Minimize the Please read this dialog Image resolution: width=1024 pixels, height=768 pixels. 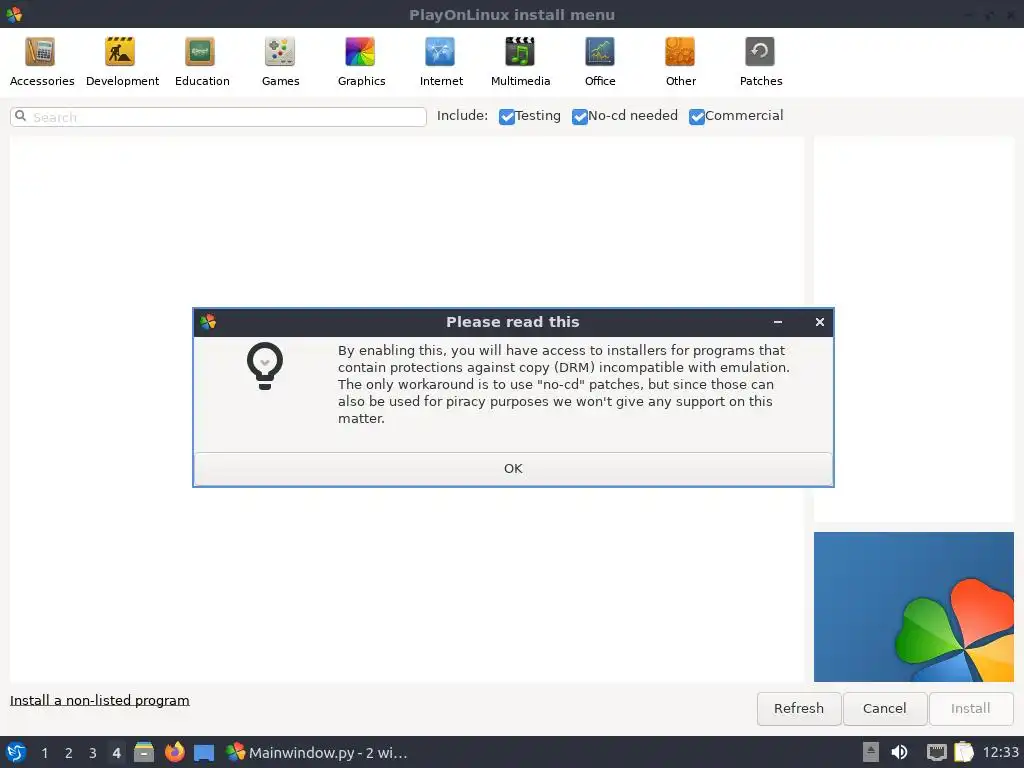778,322
